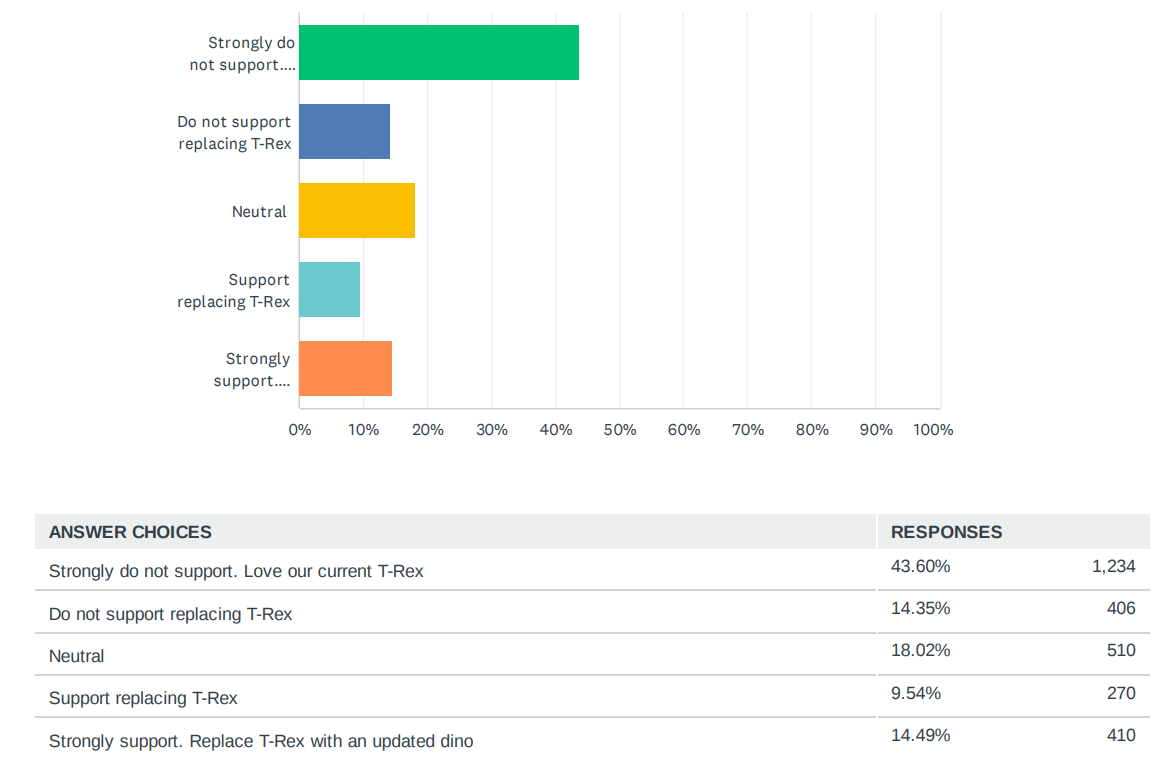Select the Do not support replacing T-Rex table row
This screenshot has height=758, width=1171.
171,614
